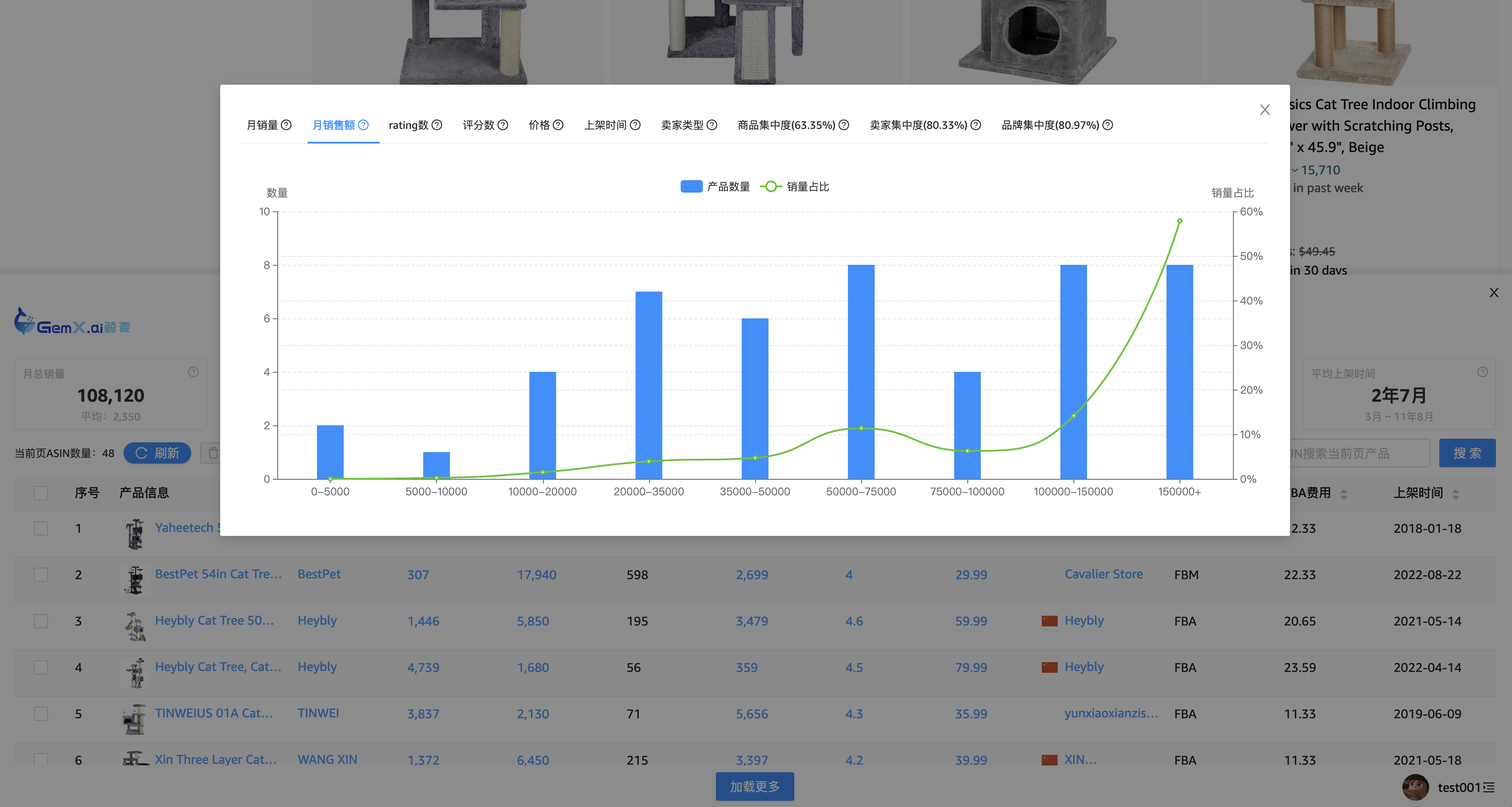This screenshot has width=1512, height=807.
Task: Click the trash delete icon button
Action: 213,453
